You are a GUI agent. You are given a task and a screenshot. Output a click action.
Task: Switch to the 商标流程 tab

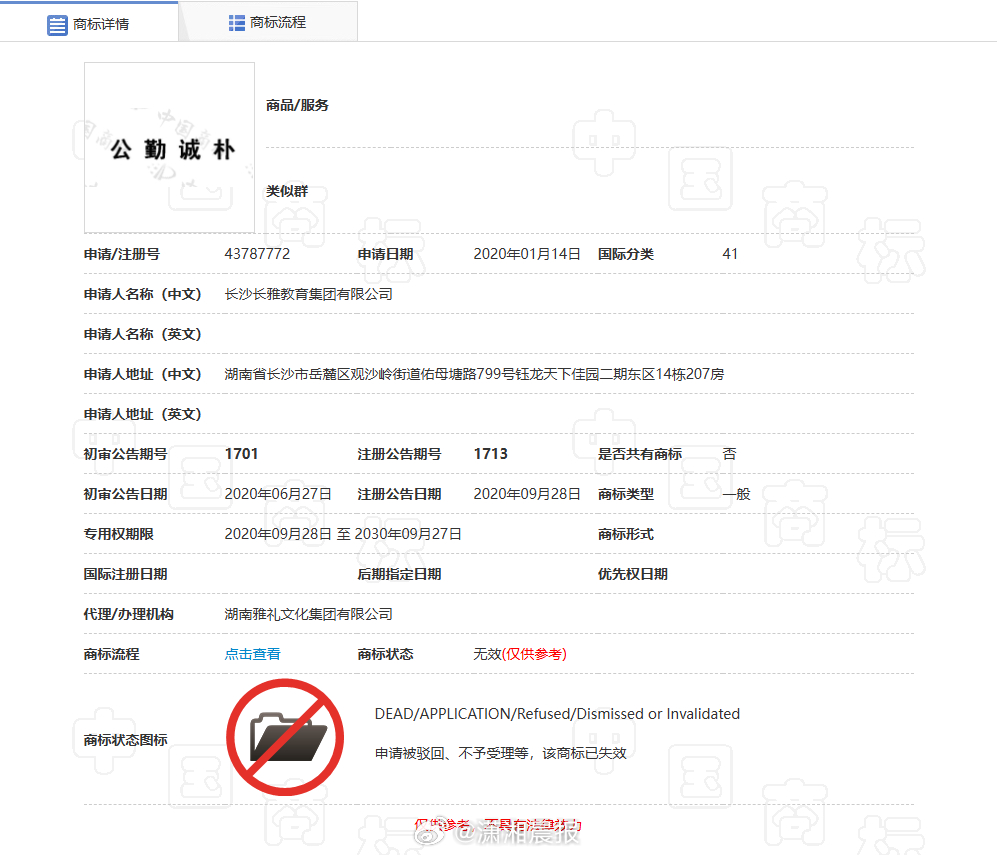[x=268, y=22]
